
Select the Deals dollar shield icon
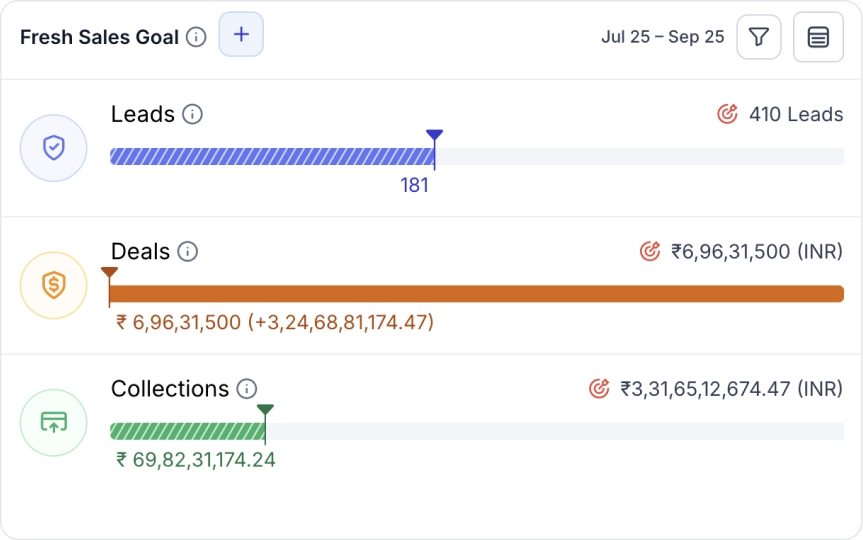pyautogui.click(x=54, y=285)
